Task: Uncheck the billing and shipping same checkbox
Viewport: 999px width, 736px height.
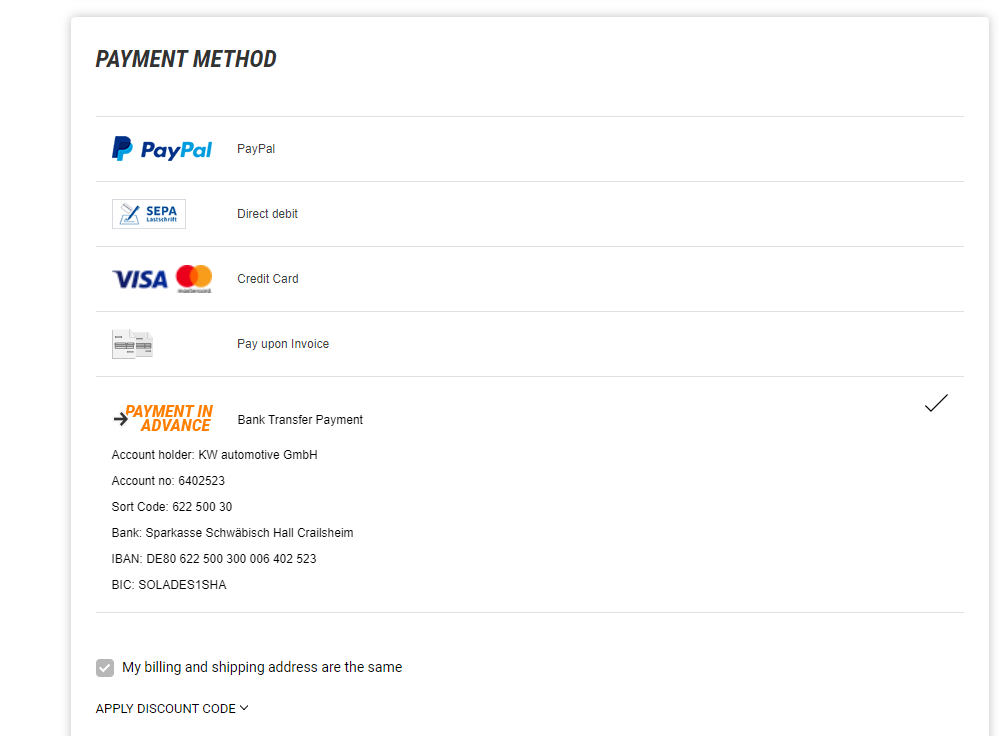Action: click(x=105, y=668)
